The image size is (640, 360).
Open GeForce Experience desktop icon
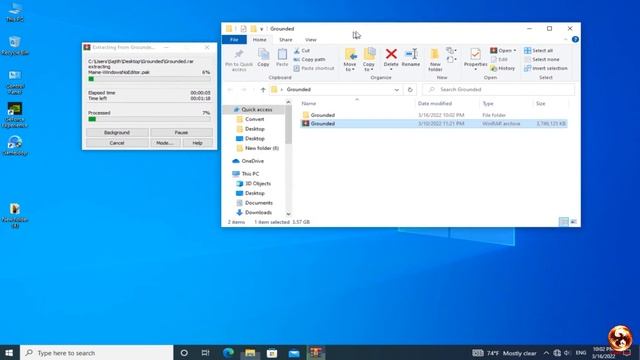15,115
